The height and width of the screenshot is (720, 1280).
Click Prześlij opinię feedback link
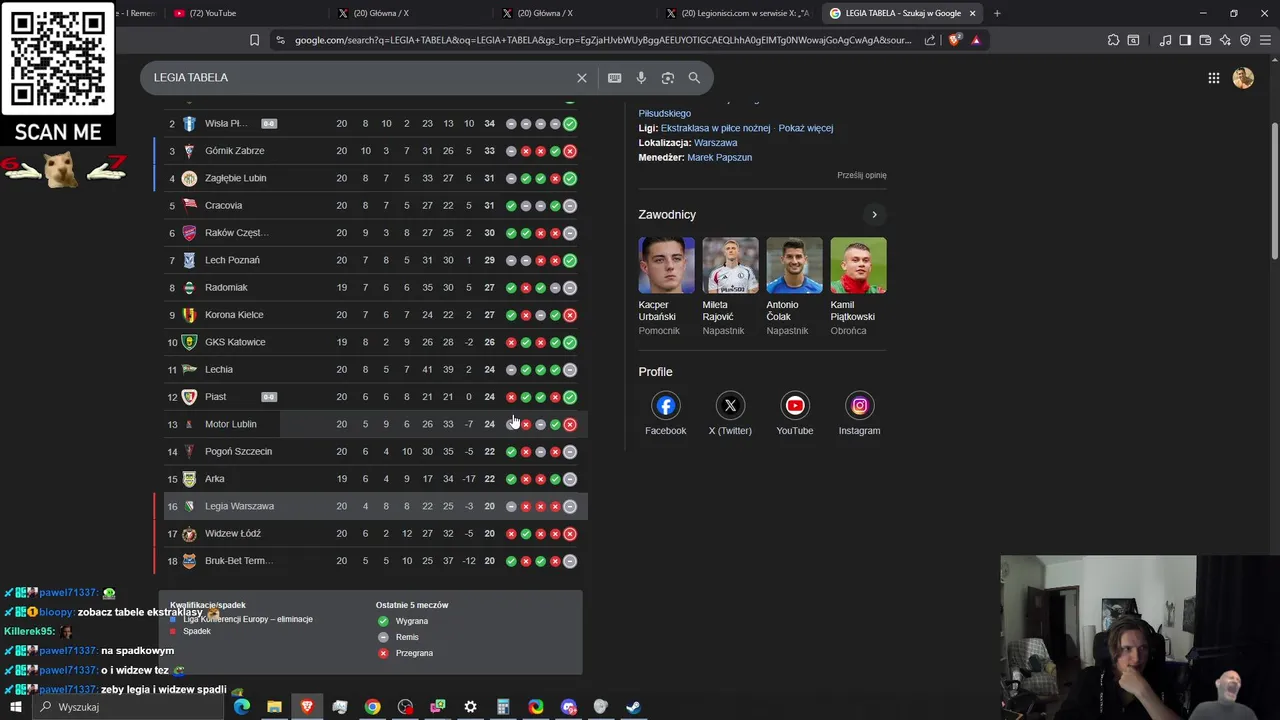(862, 175)
